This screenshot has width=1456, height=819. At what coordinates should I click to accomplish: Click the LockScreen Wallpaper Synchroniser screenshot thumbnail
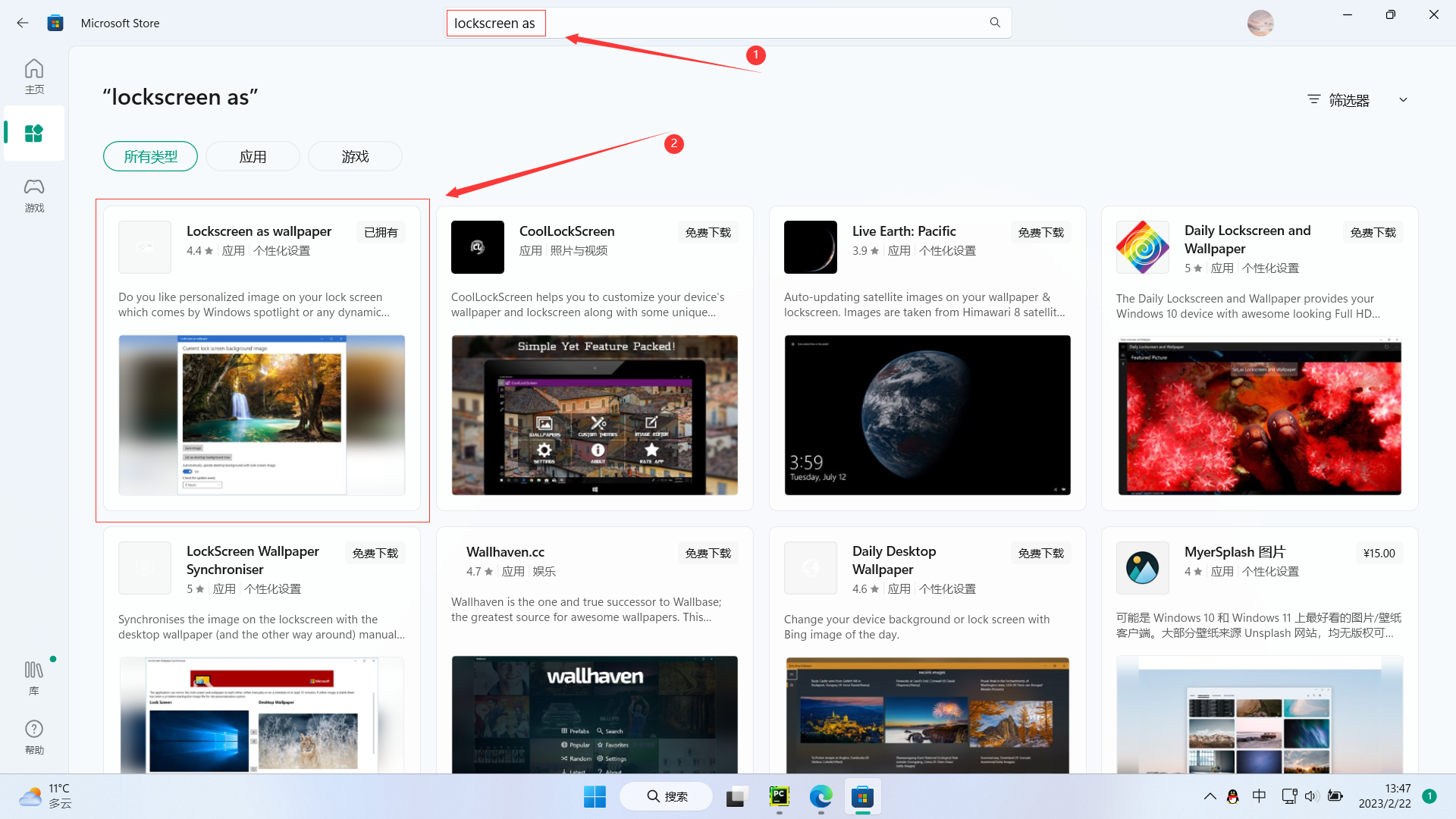pos(262,715)
